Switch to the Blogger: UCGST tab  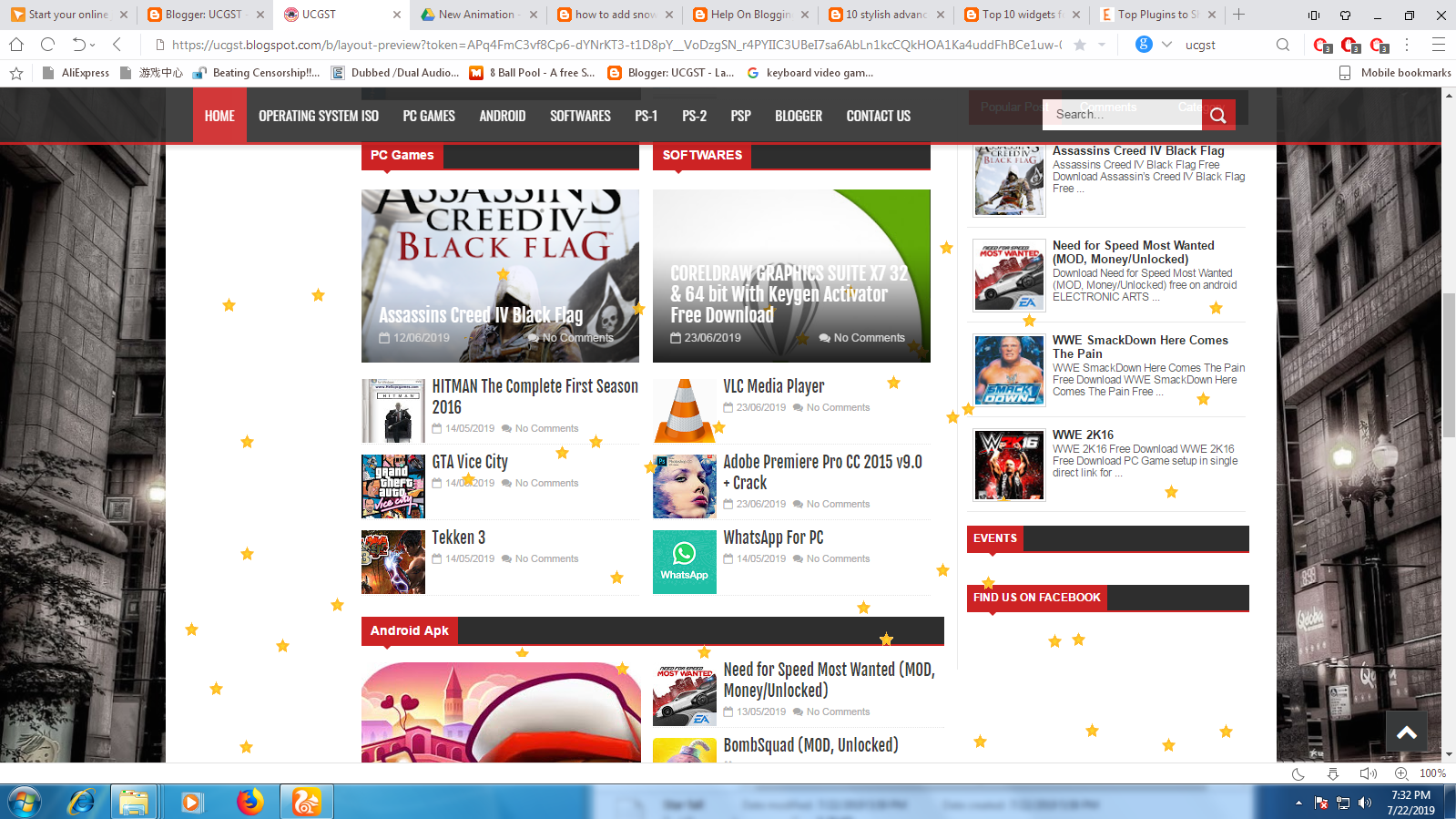[x=204, y=15]
